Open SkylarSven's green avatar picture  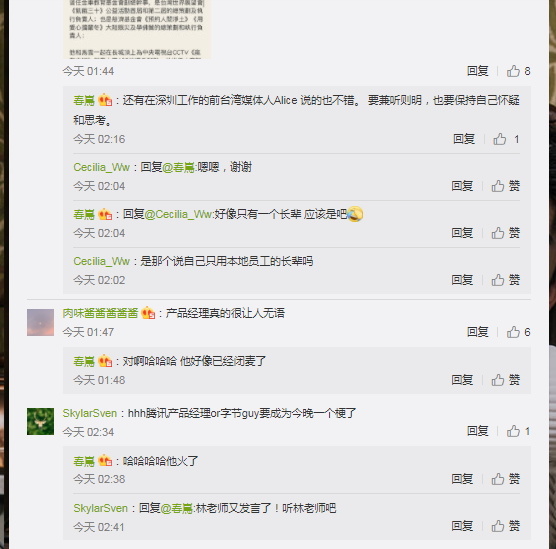40,421
